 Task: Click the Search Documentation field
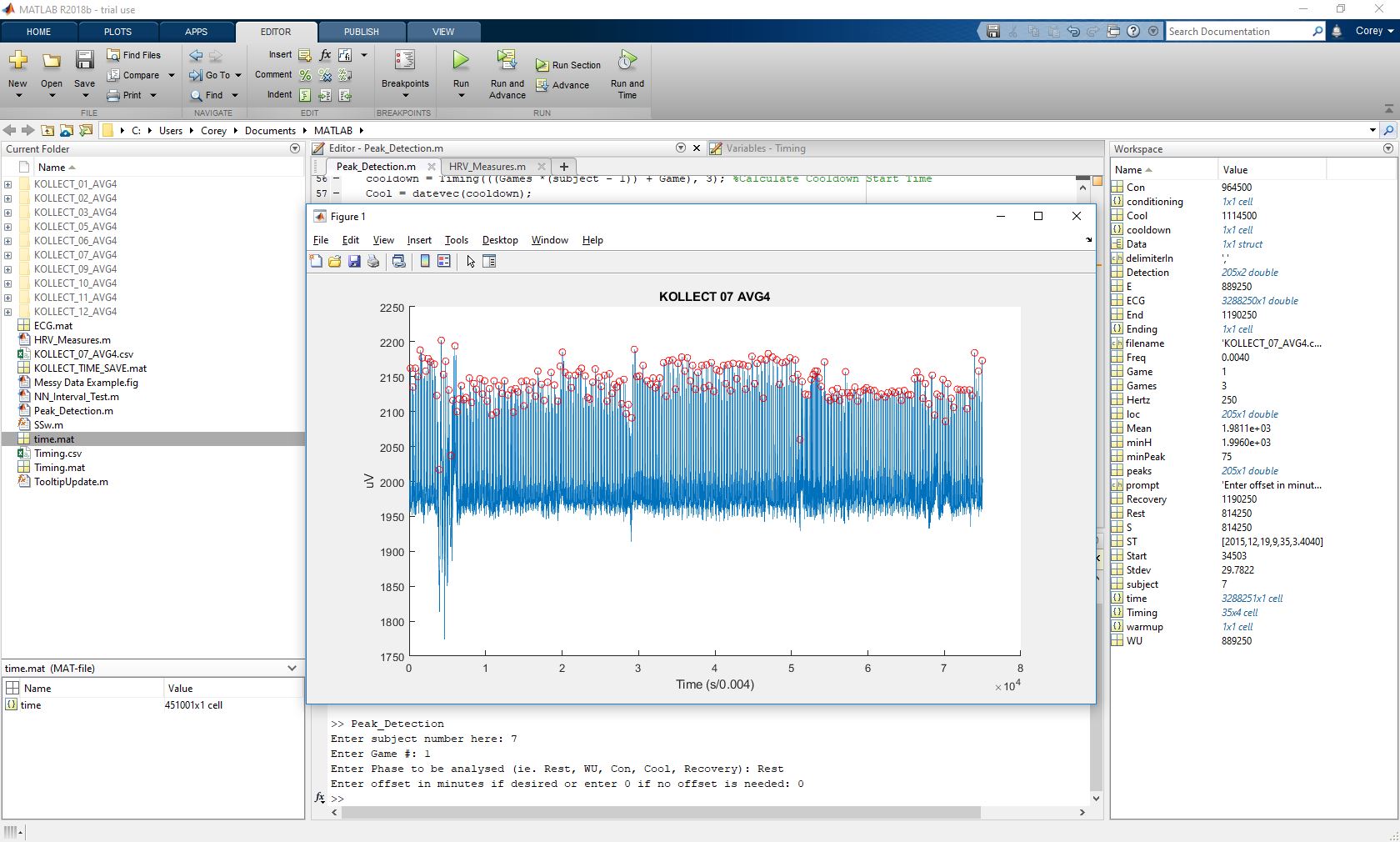point(1237,32)
